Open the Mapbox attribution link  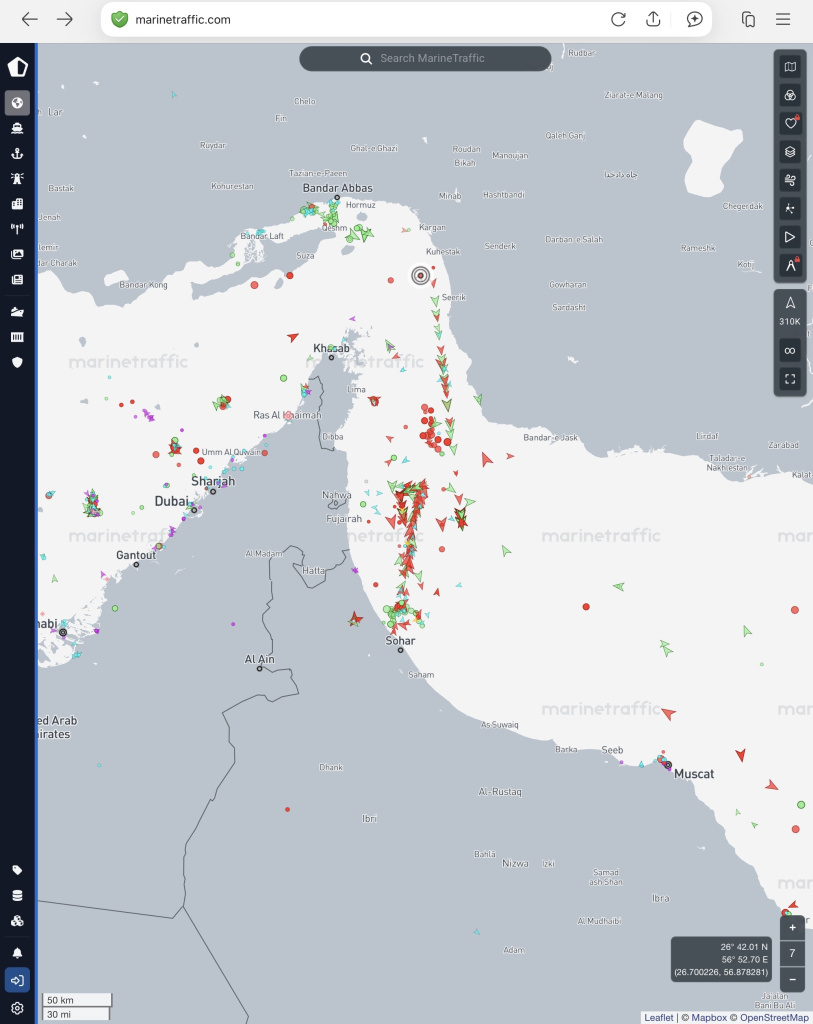point(709,1017)
